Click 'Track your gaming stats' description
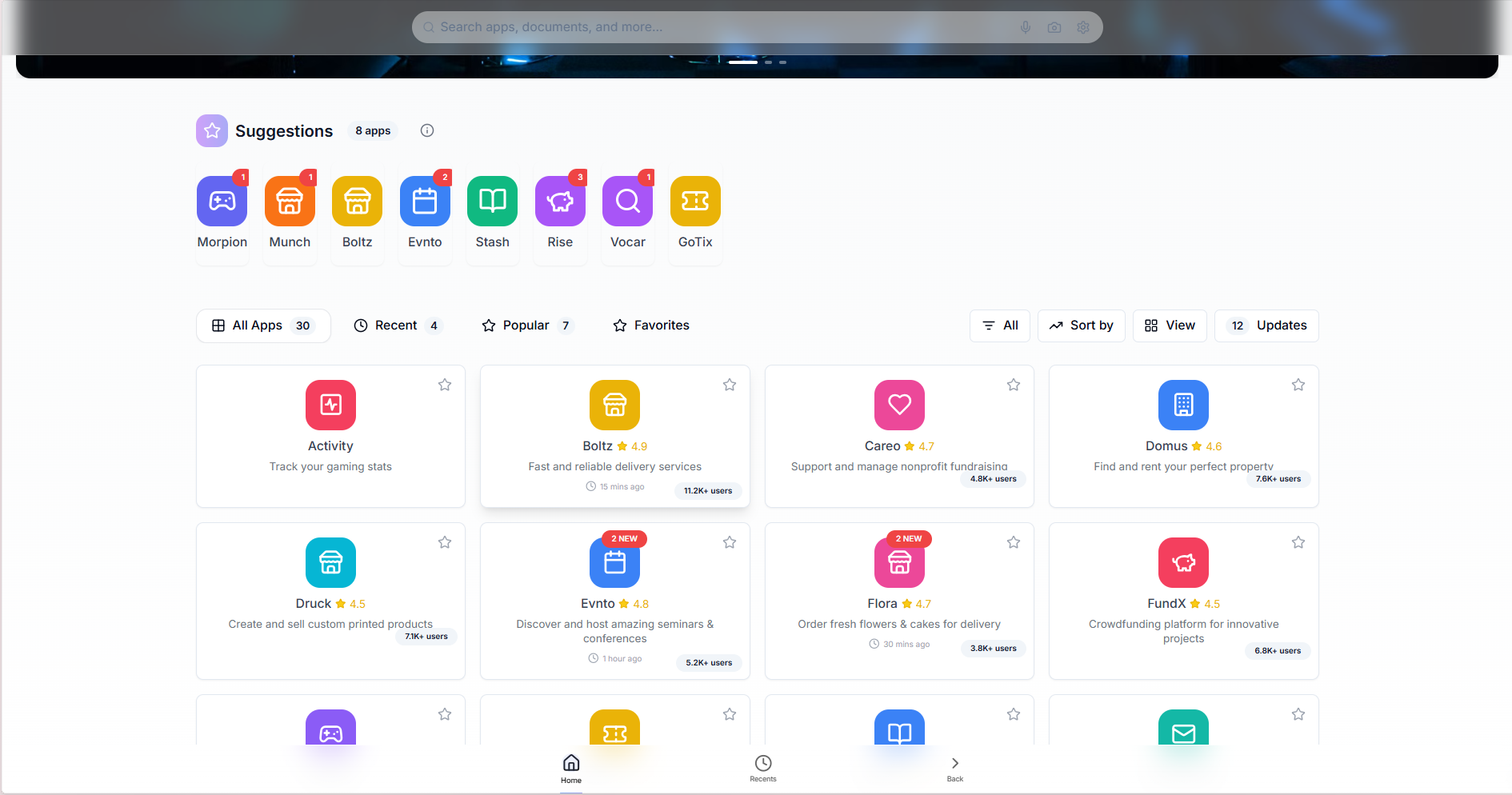The height and width of the screenshot is (795, 1512). pyautogui.click(x=330, y=466)
